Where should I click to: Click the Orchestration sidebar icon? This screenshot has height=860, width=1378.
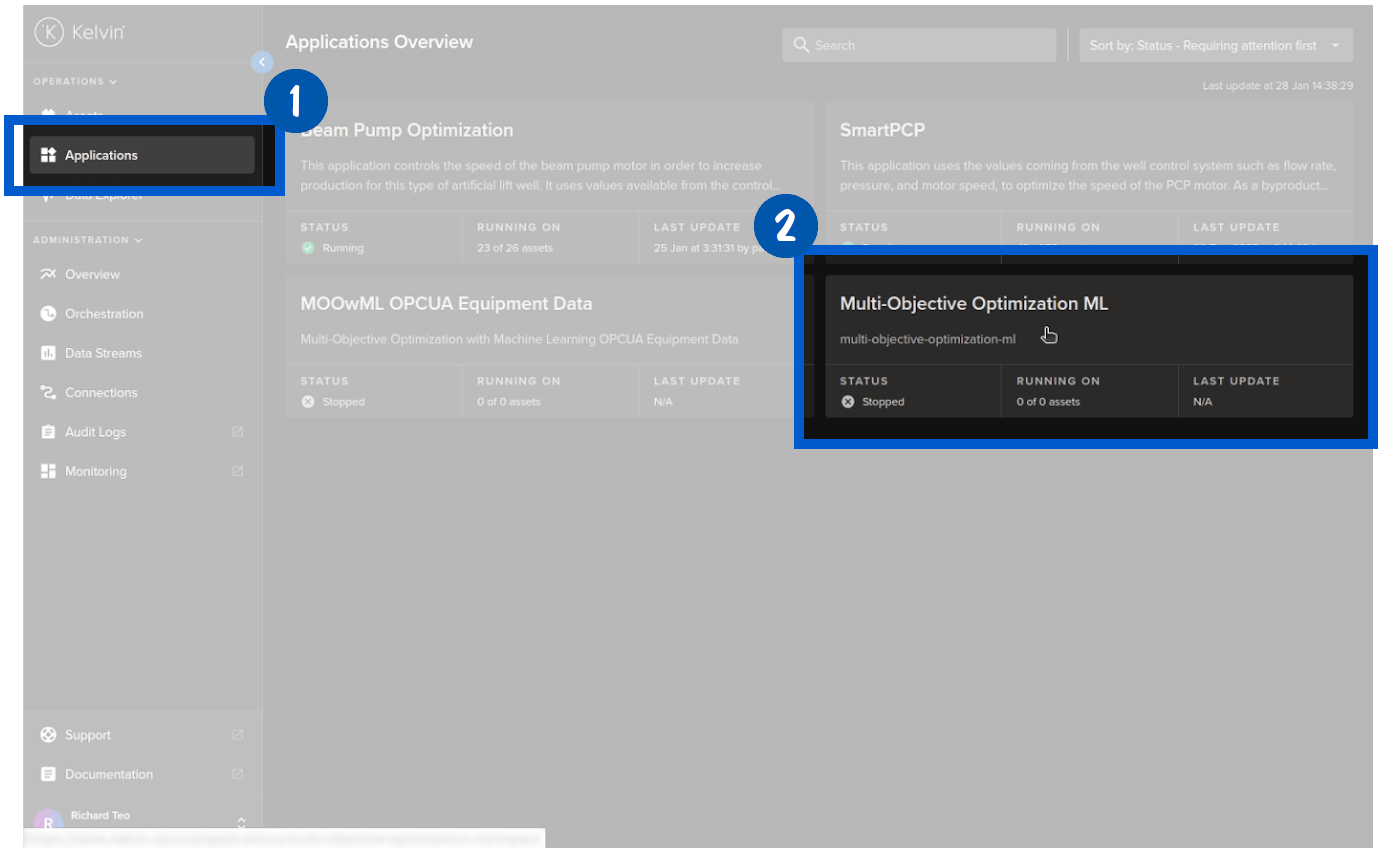(x=48, y=314)
